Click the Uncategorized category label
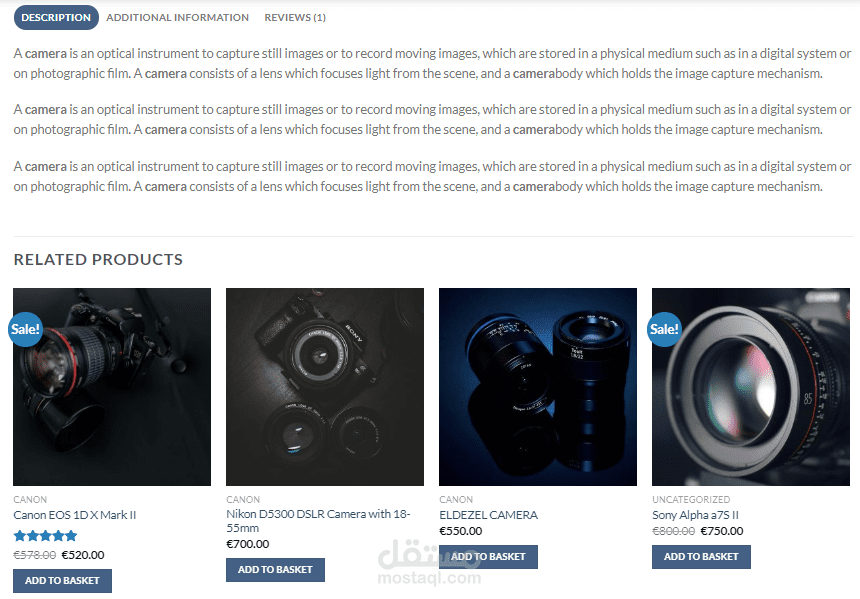Image resolution: width=860 pixels, height=599 pixels. 691,500
